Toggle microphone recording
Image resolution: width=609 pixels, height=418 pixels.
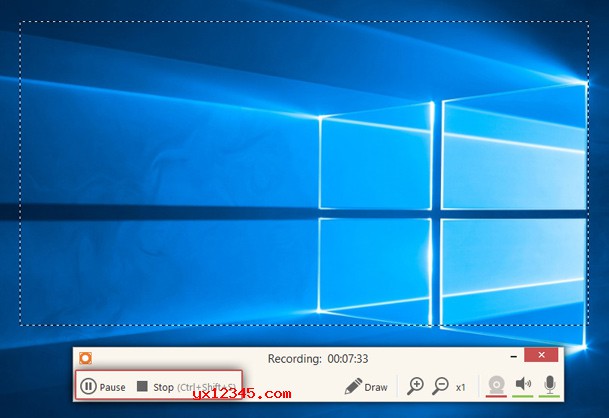[x=549, y=386]
